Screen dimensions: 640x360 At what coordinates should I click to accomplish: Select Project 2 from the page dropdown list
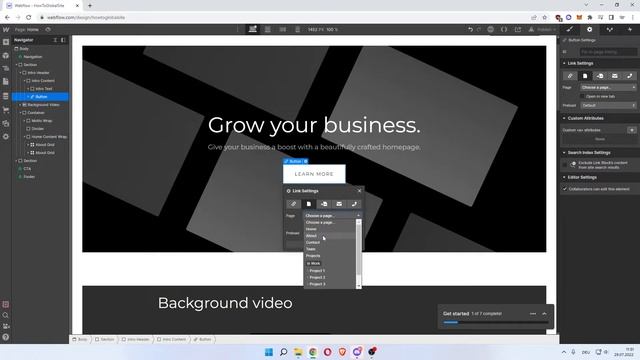[330, 277]
